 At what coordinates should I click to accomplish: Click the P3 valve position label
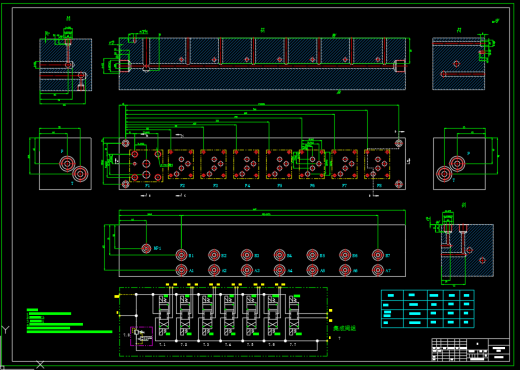click(x=215, y=186)
